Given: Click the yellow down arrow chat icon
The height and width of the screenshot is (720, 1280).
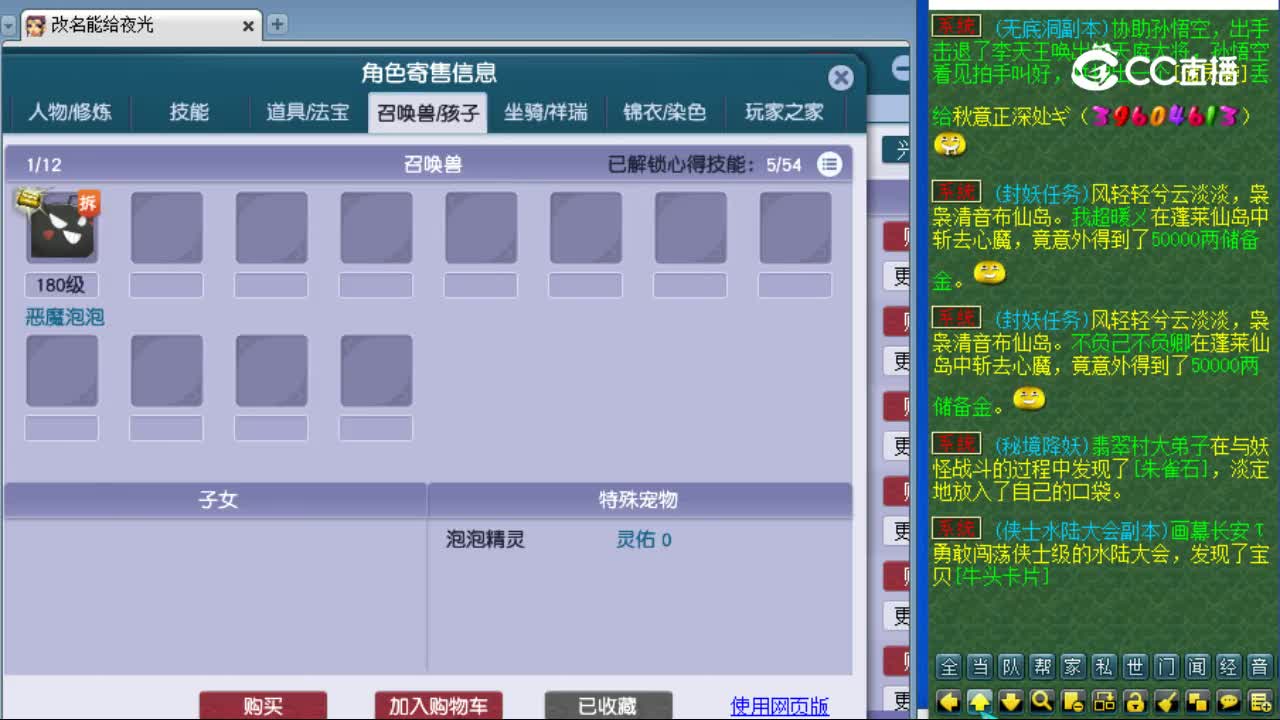Looking at the screenshot, I should 1011,701.
